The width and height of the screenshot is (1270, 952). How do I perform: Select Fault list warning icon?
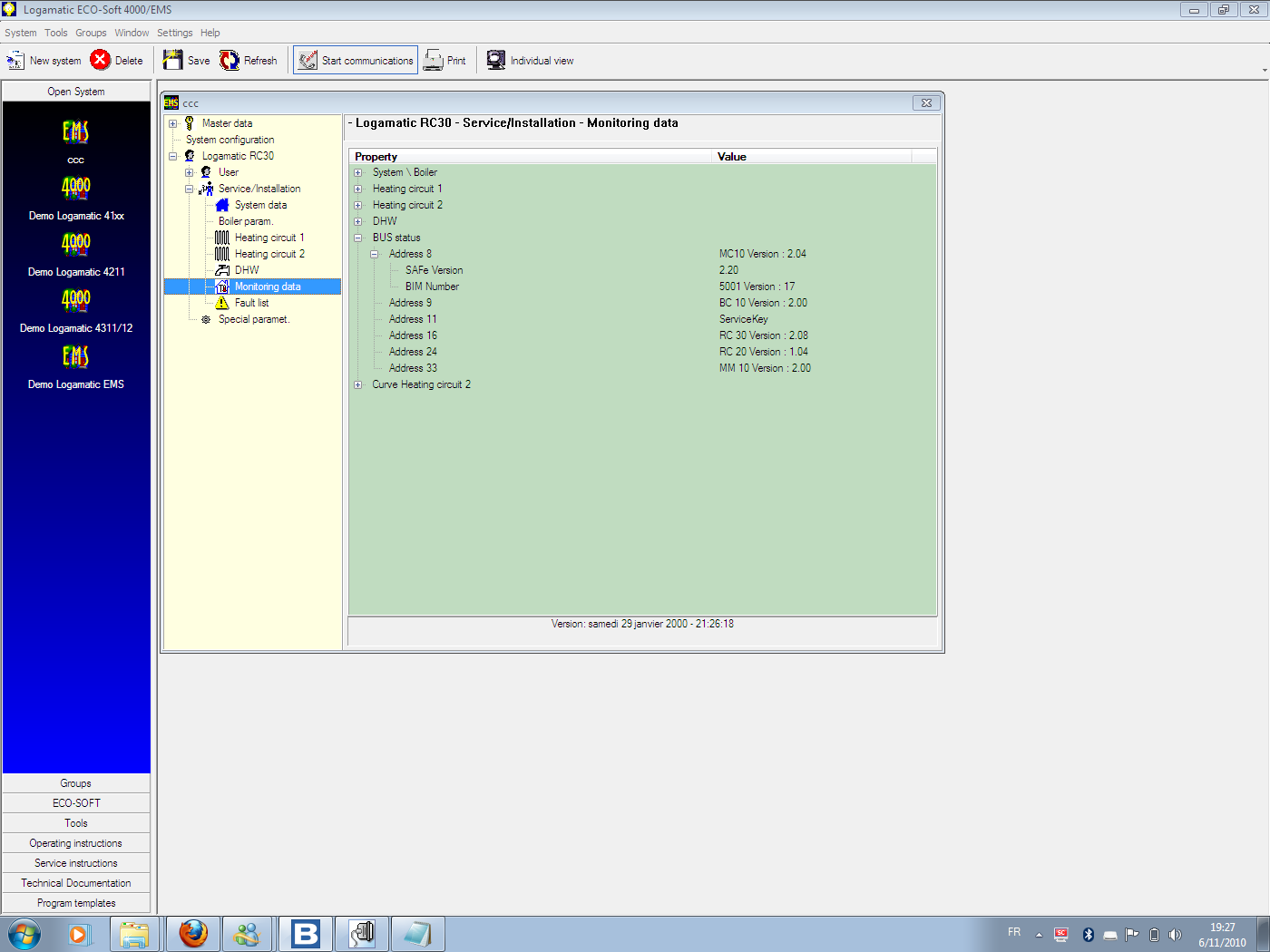(x=222, y=303)
